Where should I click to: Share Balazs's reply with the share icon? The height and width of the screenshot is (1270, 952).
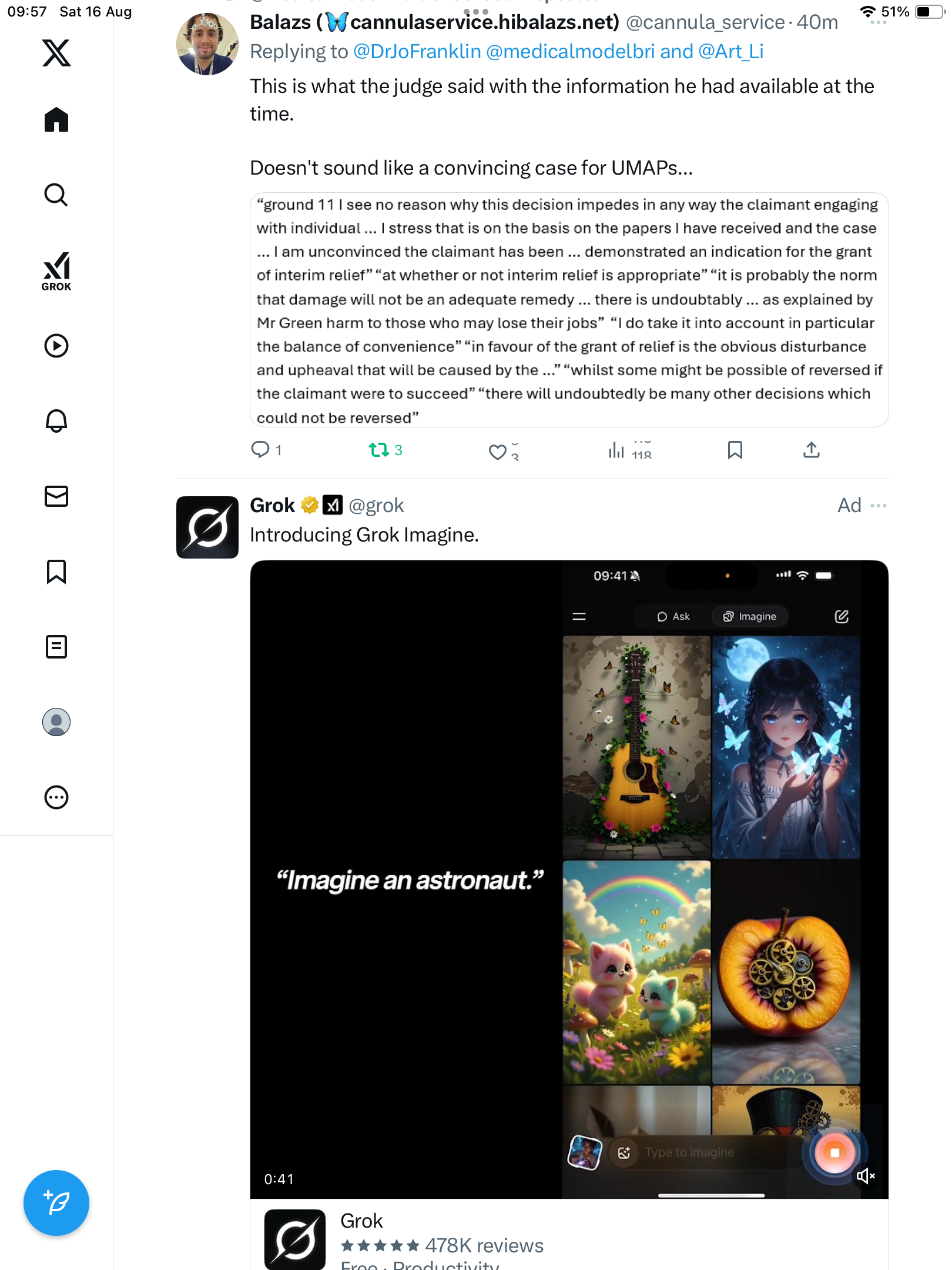[812, 450]
